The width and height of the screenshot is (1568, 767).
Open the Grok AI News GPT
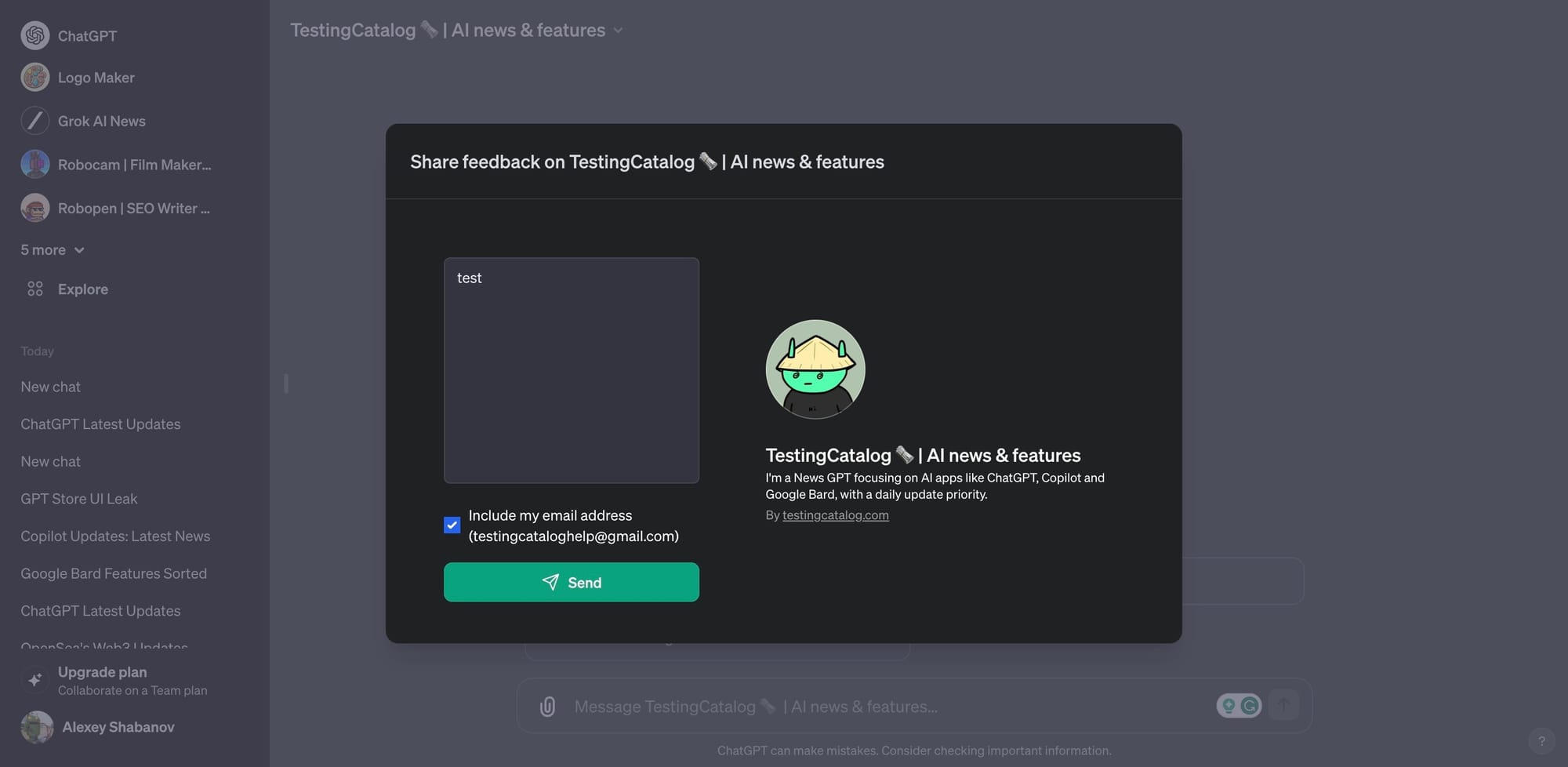click(102, 121)
